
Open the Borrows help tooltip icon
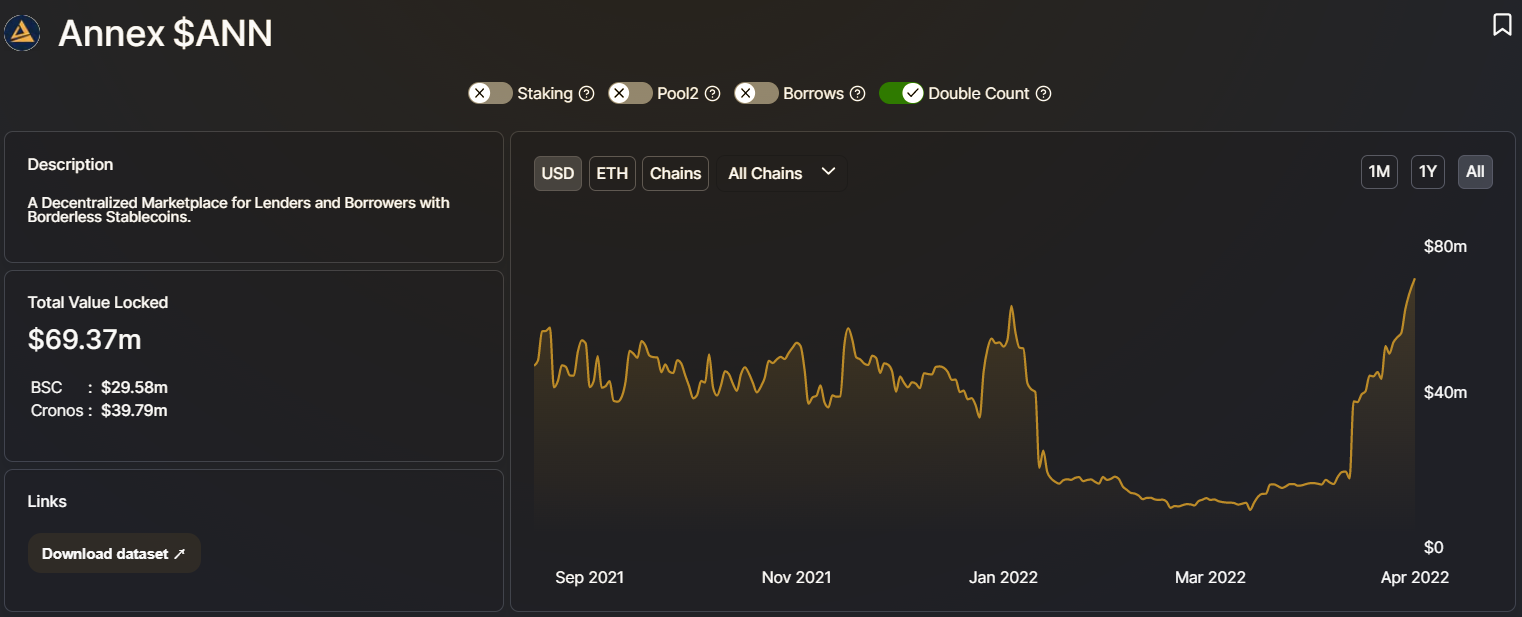point(857,93)
